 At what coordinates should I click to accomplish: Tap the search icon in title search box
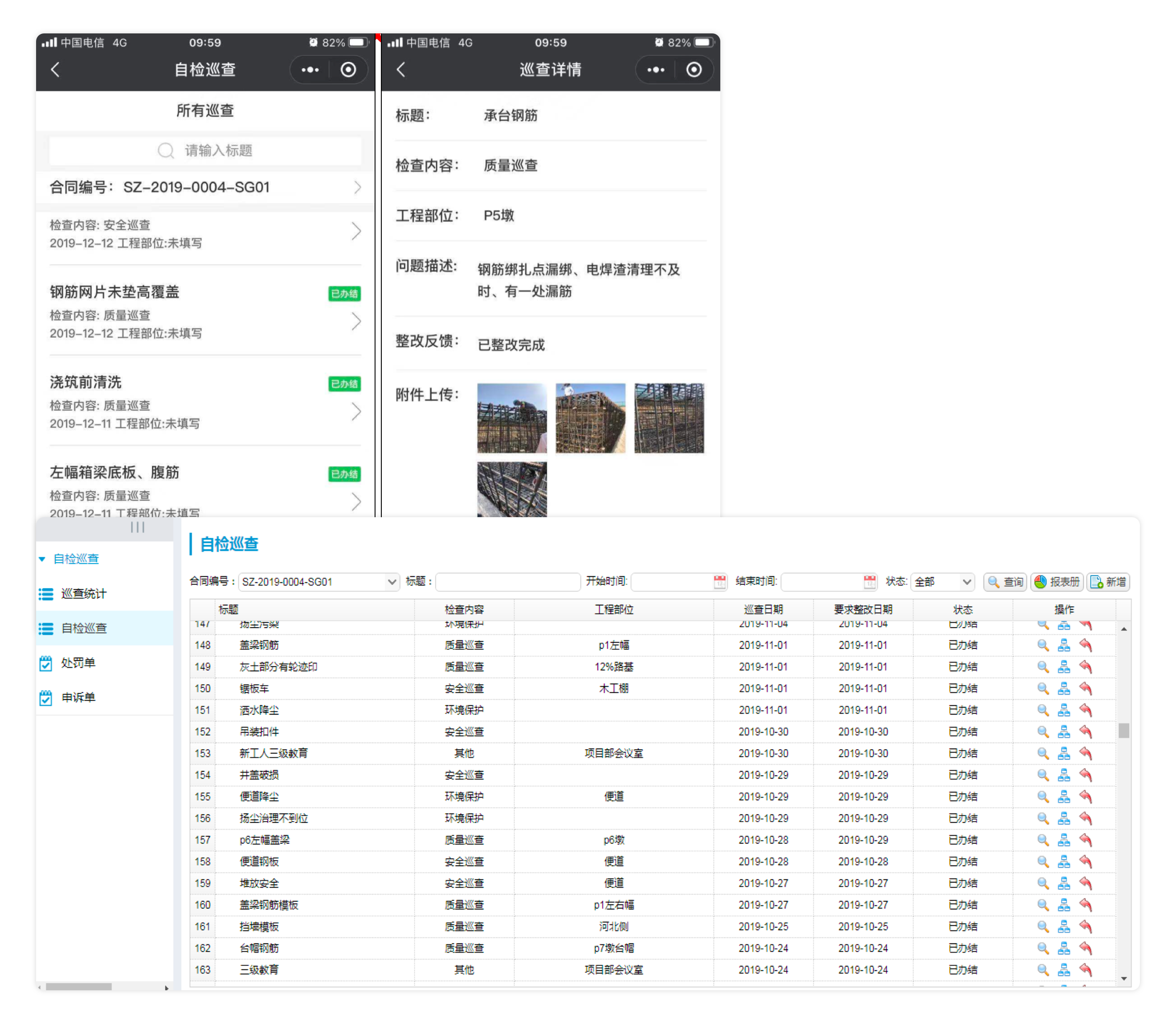click(x=166, y=151)
